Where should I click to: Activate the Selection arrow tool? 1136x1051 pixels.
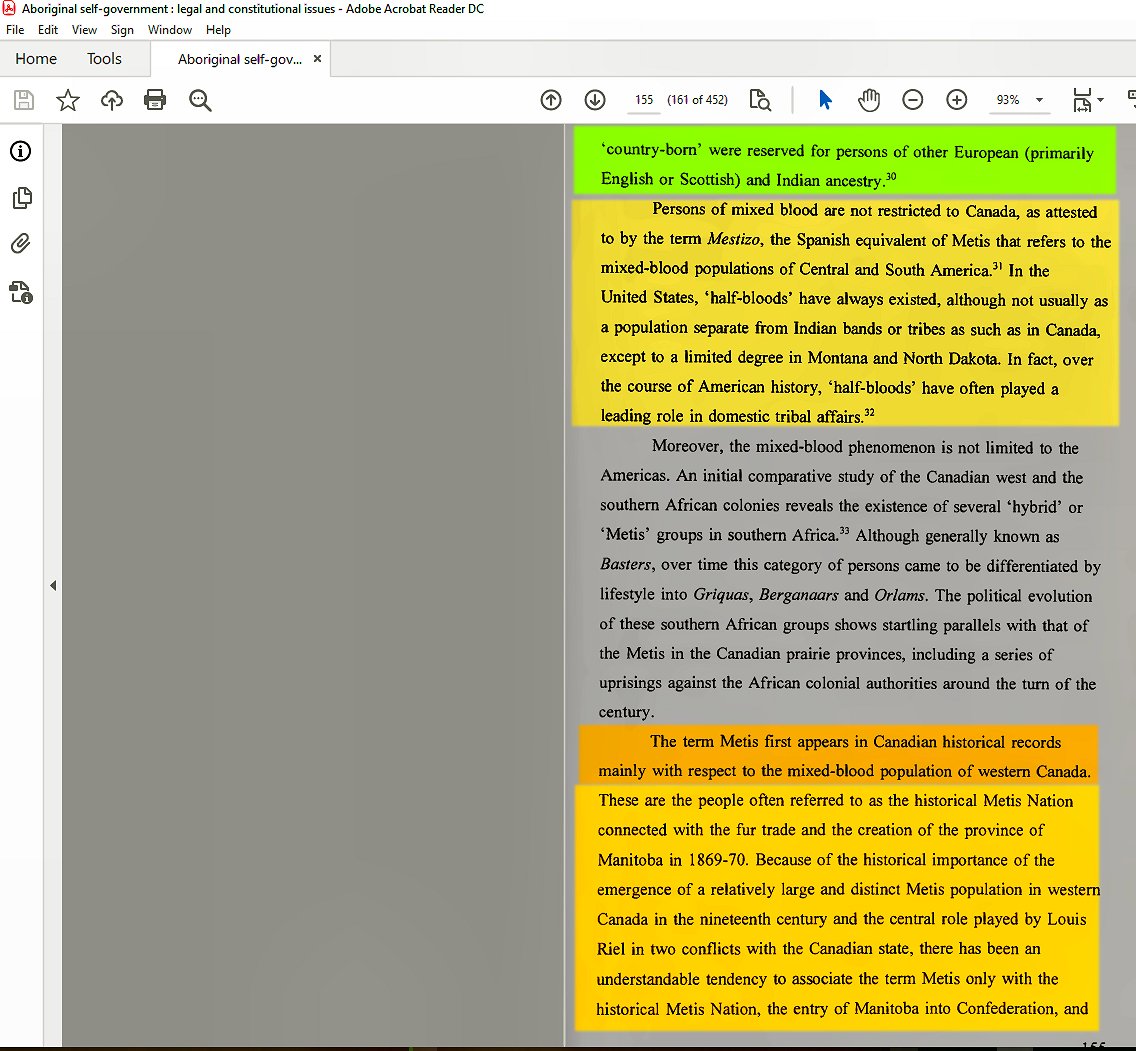coord(825,100)
